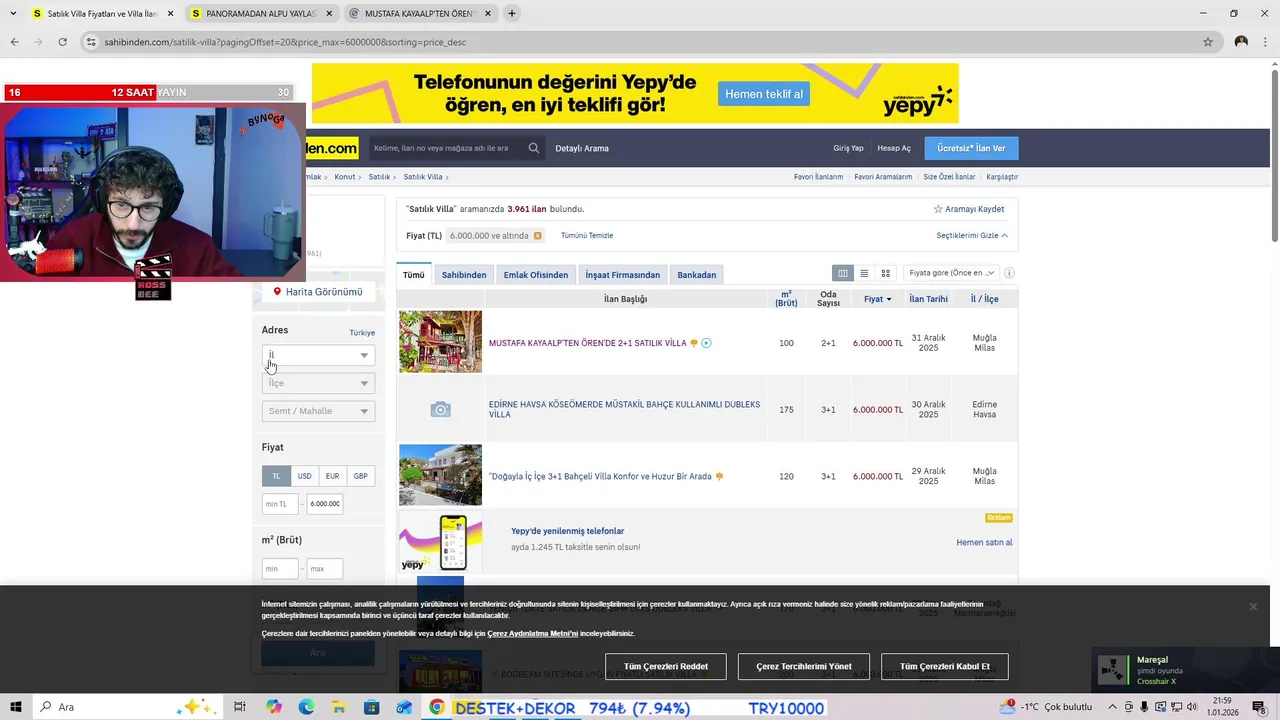Sort by the m² (Brüt) column header
Image resolution: width=1280 pixels, height=720 pixels.
point(786,299)
